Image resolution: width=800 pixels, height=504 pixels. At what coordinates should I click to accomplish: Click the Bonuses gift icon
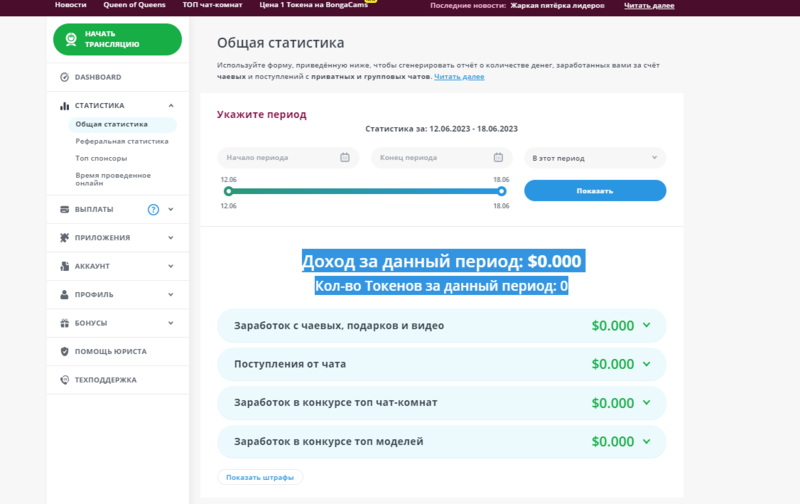65,323
